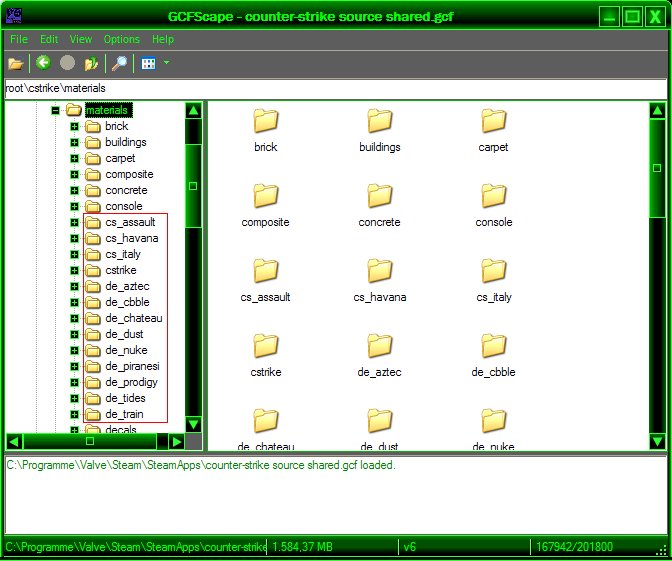
Task: Click the carpet folder icon in file pane
Action: tap(494, 120)
